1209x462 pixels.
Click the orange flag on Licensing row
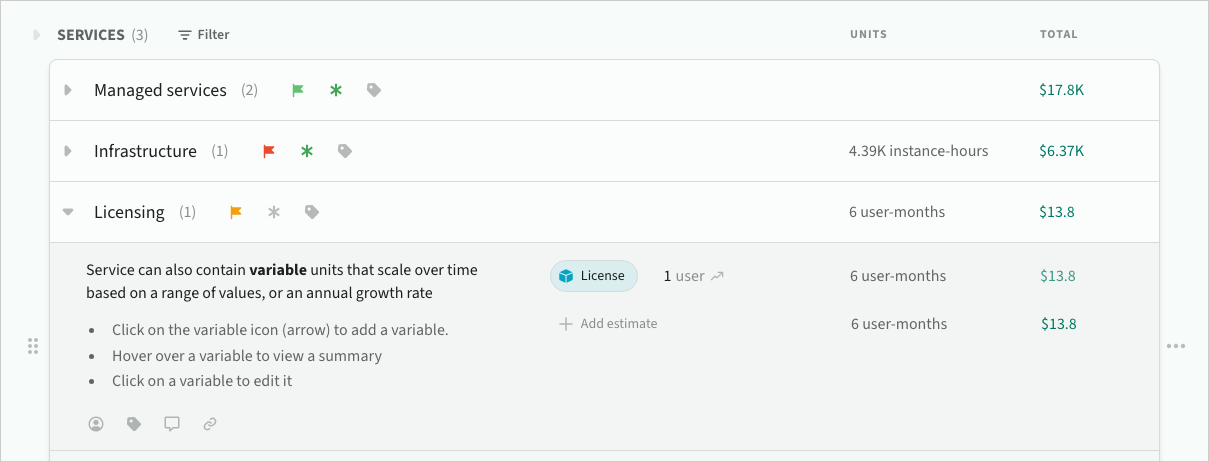point(236,212)
